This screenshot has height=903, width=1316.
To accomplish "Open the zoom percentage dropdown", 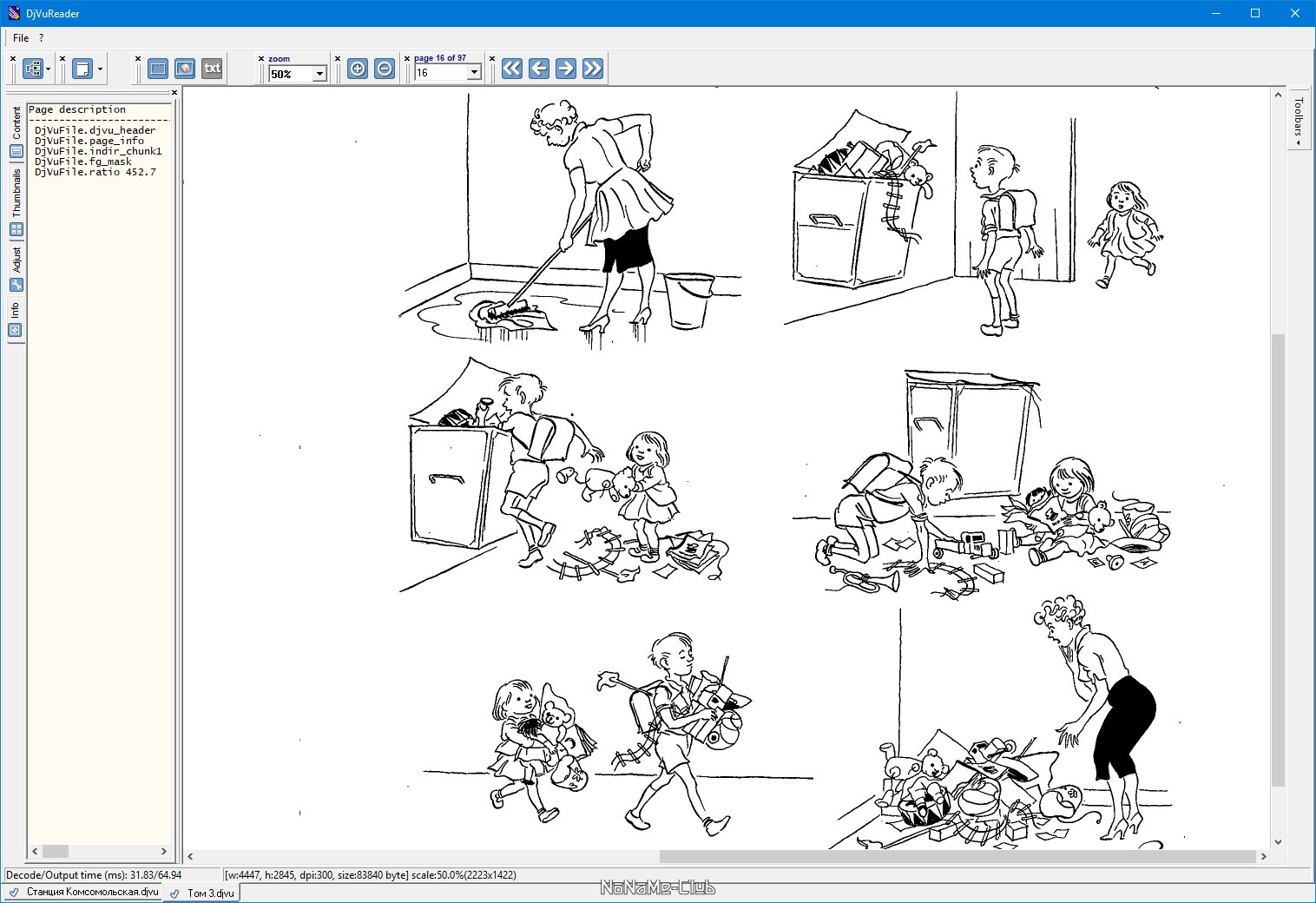I will [x=319, y=74].
